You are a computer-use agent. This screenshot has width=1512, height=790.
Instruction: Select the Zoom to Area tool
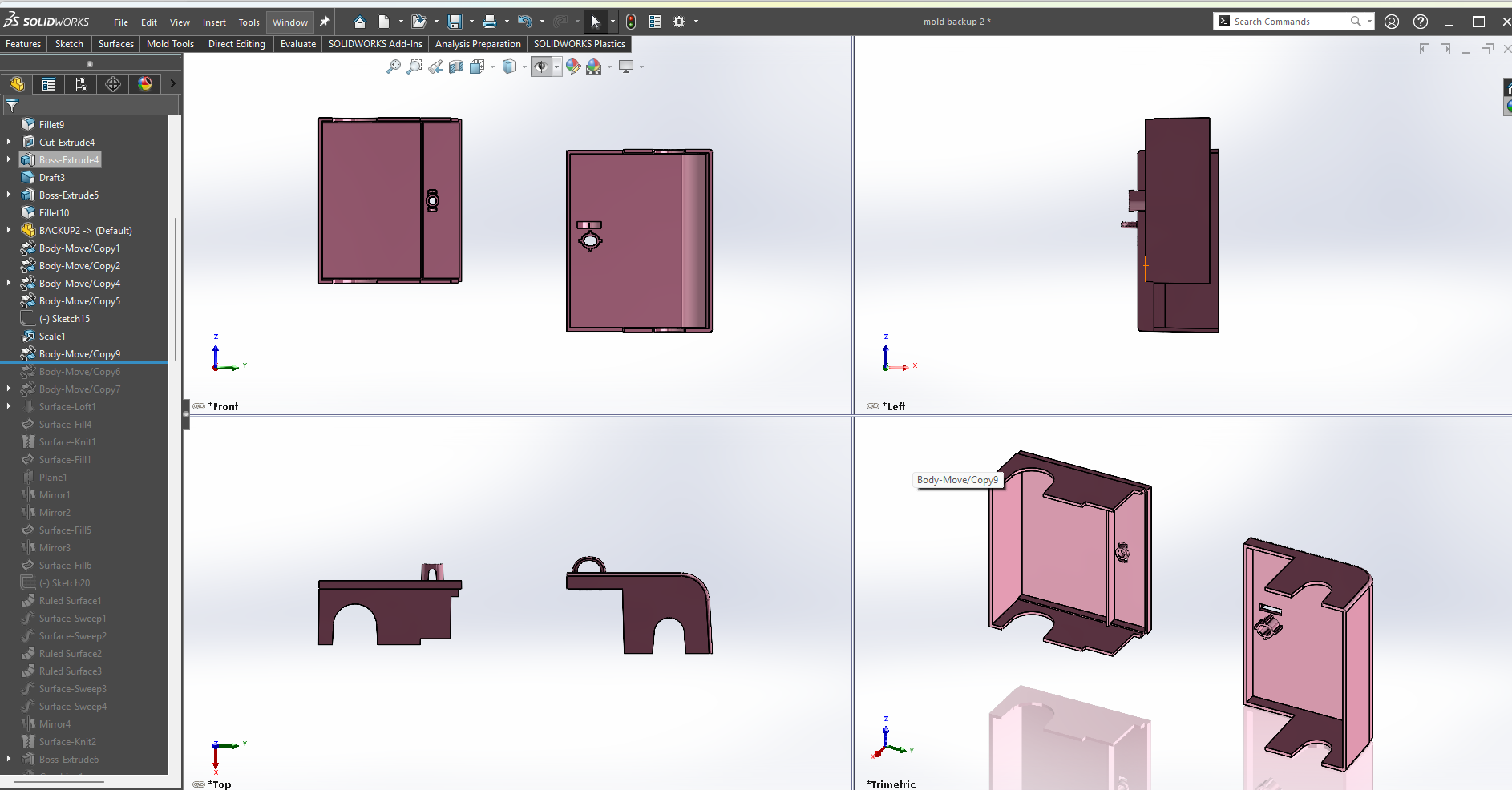pyautogui.click(x=414, y=67)
